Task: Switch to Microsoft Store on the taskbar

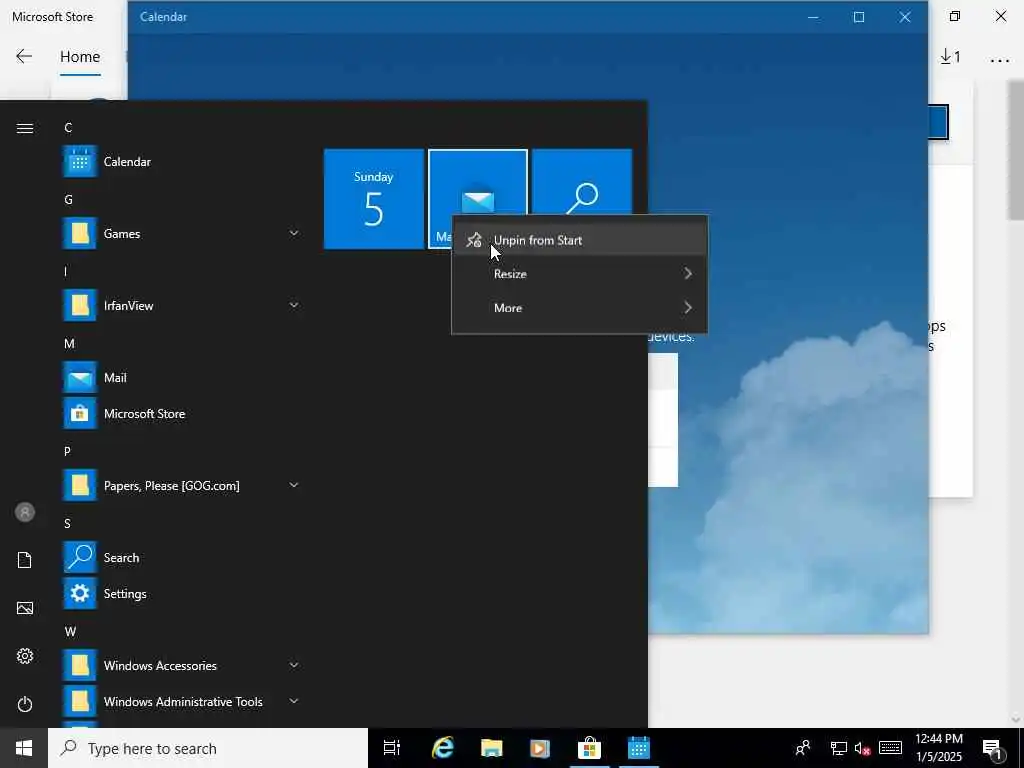Action: point(589,748)
